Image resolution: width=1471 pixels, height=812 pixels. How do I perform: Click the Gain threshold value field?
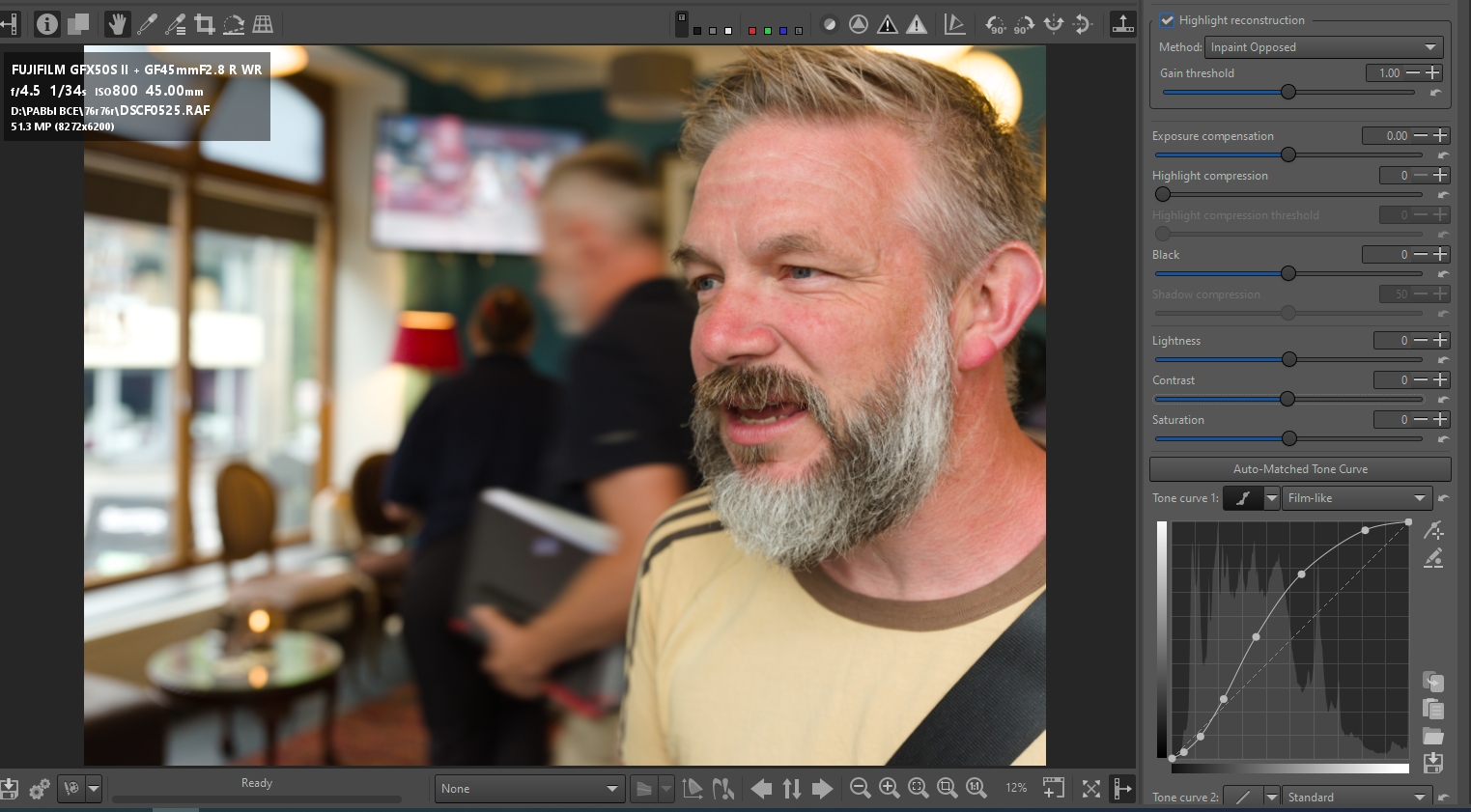(1386, 73)
